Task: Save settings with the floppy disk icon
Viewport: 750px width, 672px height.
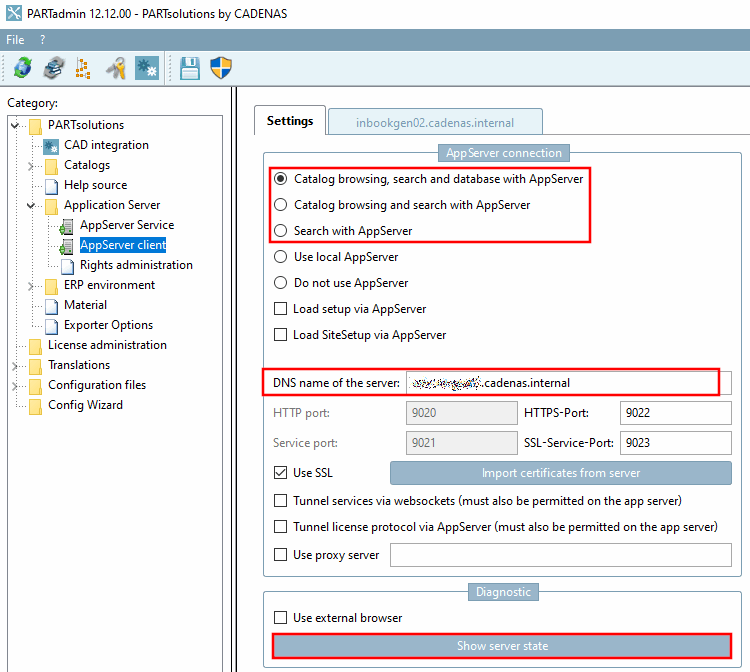Action: point(190,68)
